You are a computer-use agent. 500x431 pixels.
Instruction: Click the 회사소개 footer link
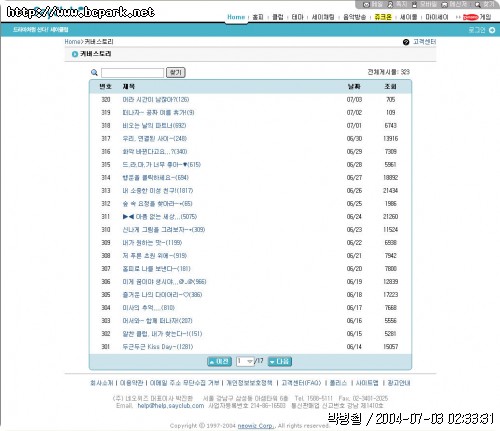(x=102, y=383)
